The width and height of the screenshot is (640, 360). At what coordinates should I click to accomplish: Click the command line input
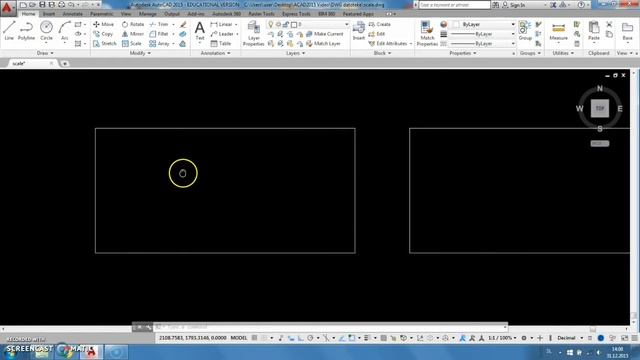click(331, 327)
